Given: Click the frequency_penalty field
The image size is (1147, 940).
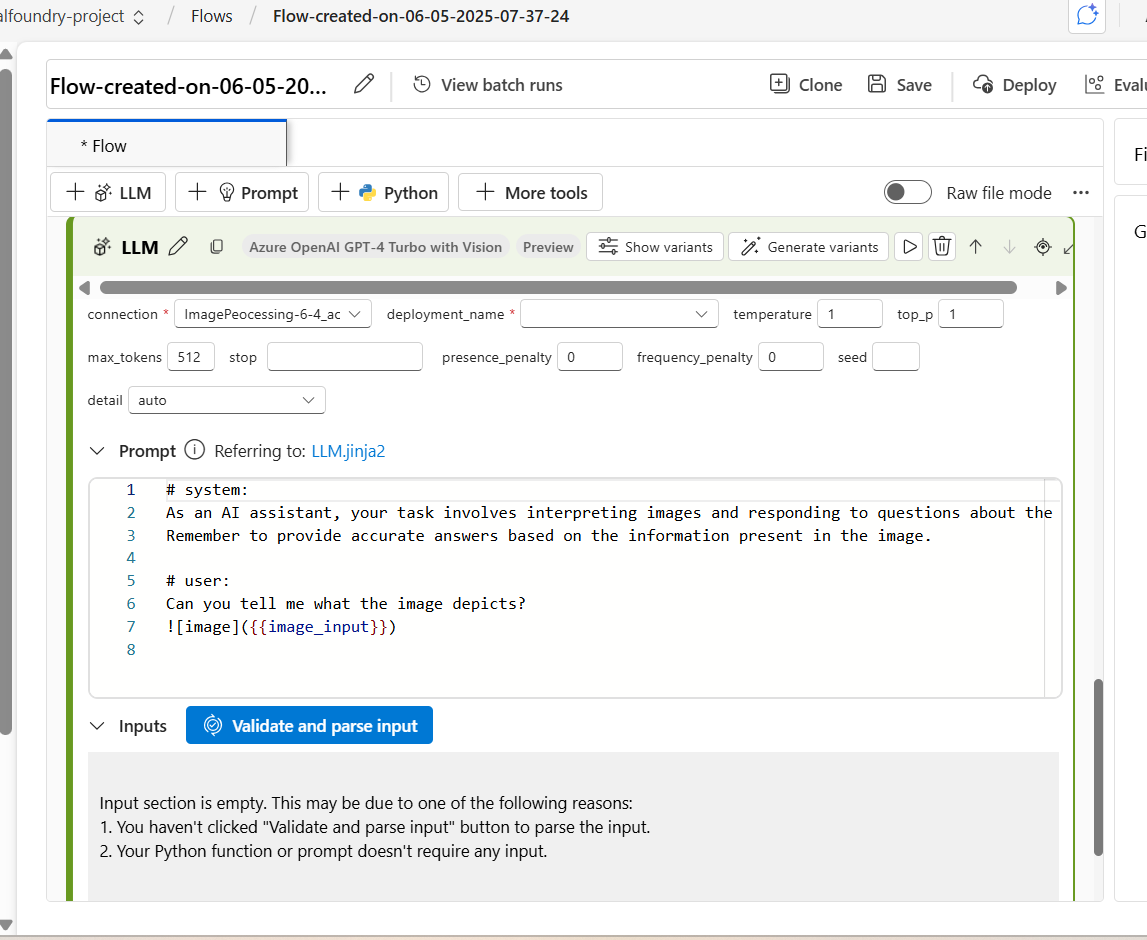Looking at the screenshot, I should [791, 357].
